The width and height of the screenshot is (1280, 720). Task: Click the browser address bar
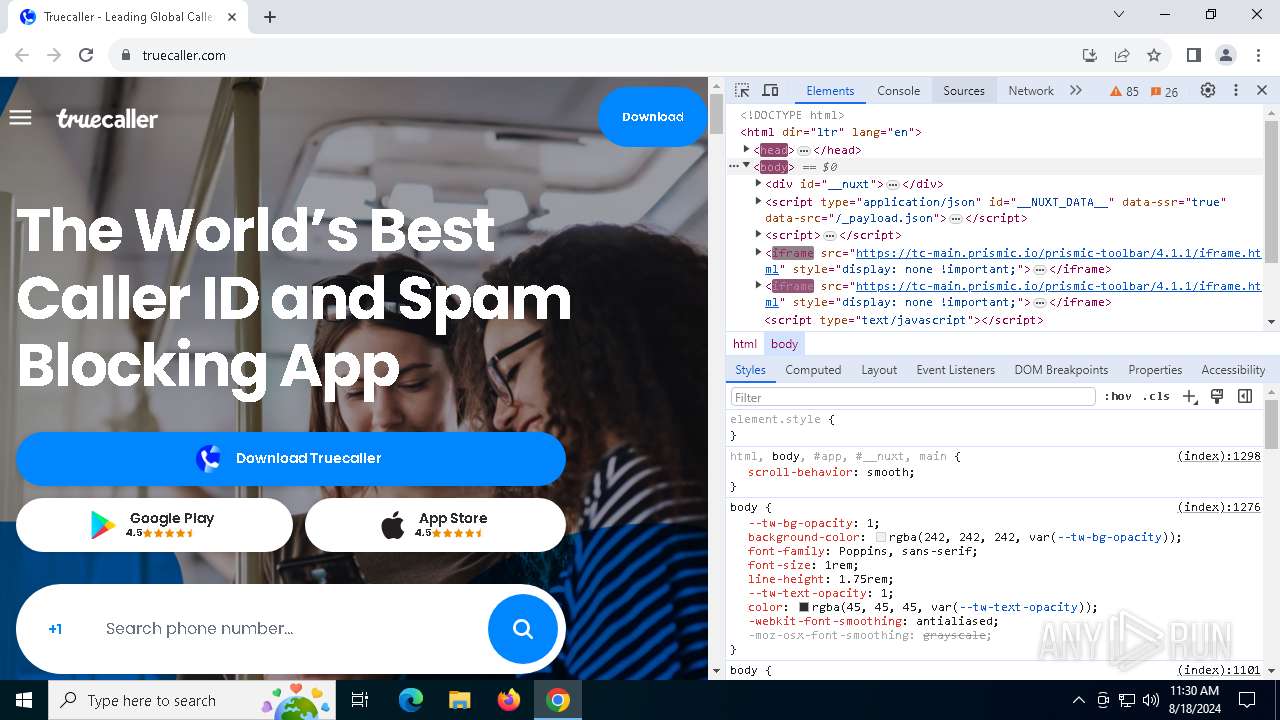600,55
